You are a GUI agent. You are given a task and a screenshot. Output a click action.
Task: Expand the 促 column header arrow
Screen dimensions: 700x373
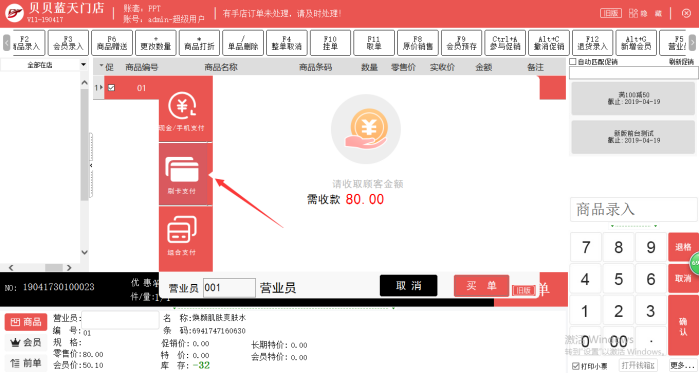pyautogui.click(x=101, y=66)
